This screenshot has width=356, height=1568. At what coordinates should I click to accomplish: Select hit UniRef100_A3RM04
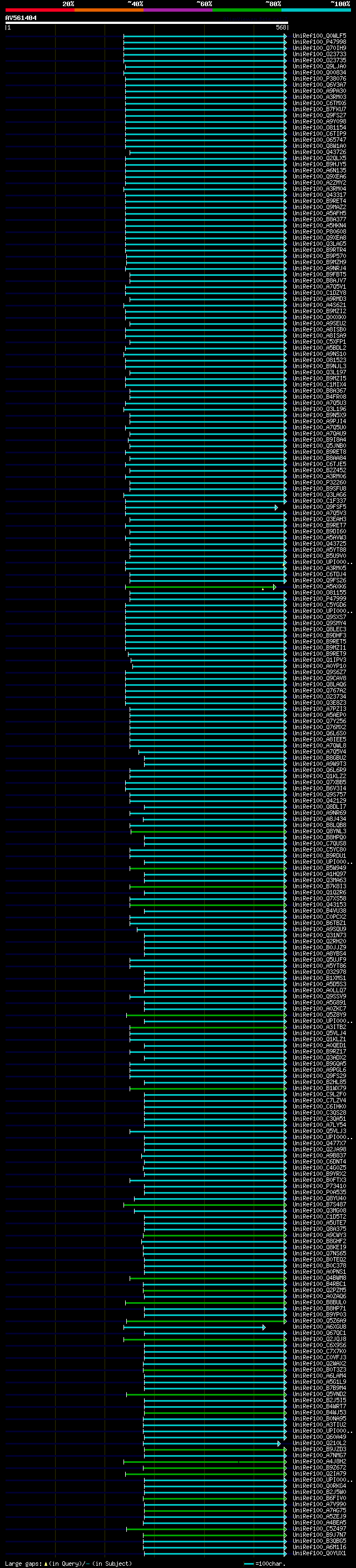click(x=319, y=189)
